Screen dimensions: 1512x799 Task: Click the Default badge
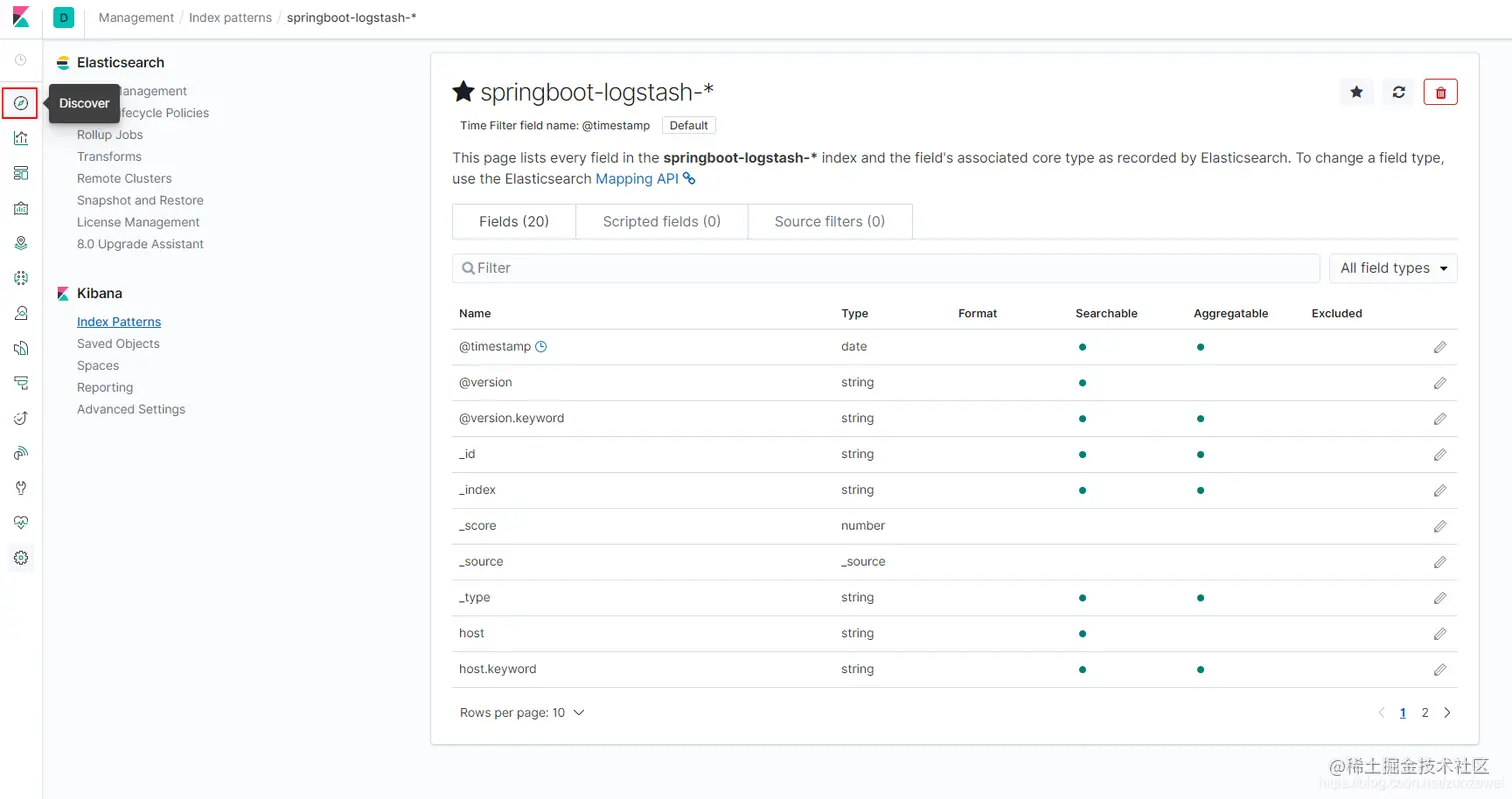click(689, 126)
